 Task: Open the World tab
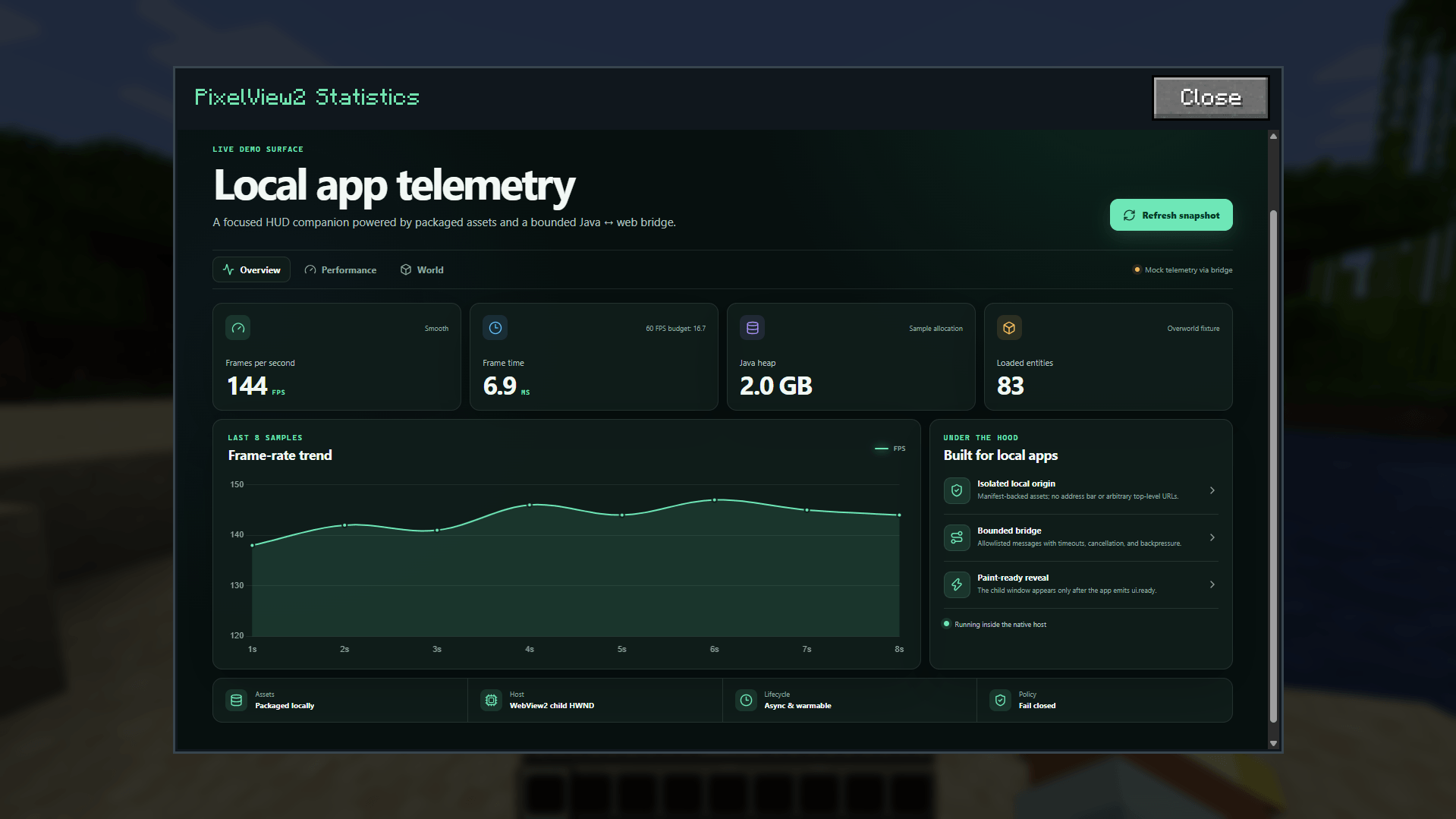(422, 270)
